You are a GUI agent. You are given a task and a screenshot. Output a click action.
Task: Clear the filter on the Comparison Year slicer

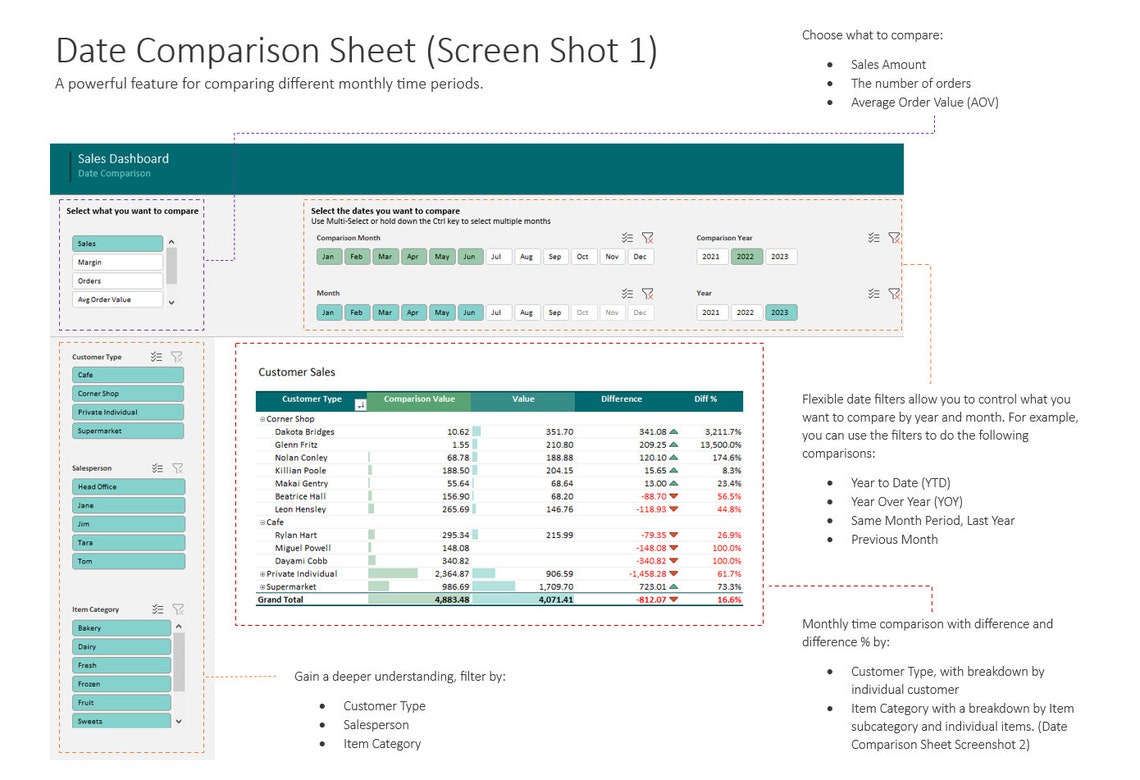894,238
